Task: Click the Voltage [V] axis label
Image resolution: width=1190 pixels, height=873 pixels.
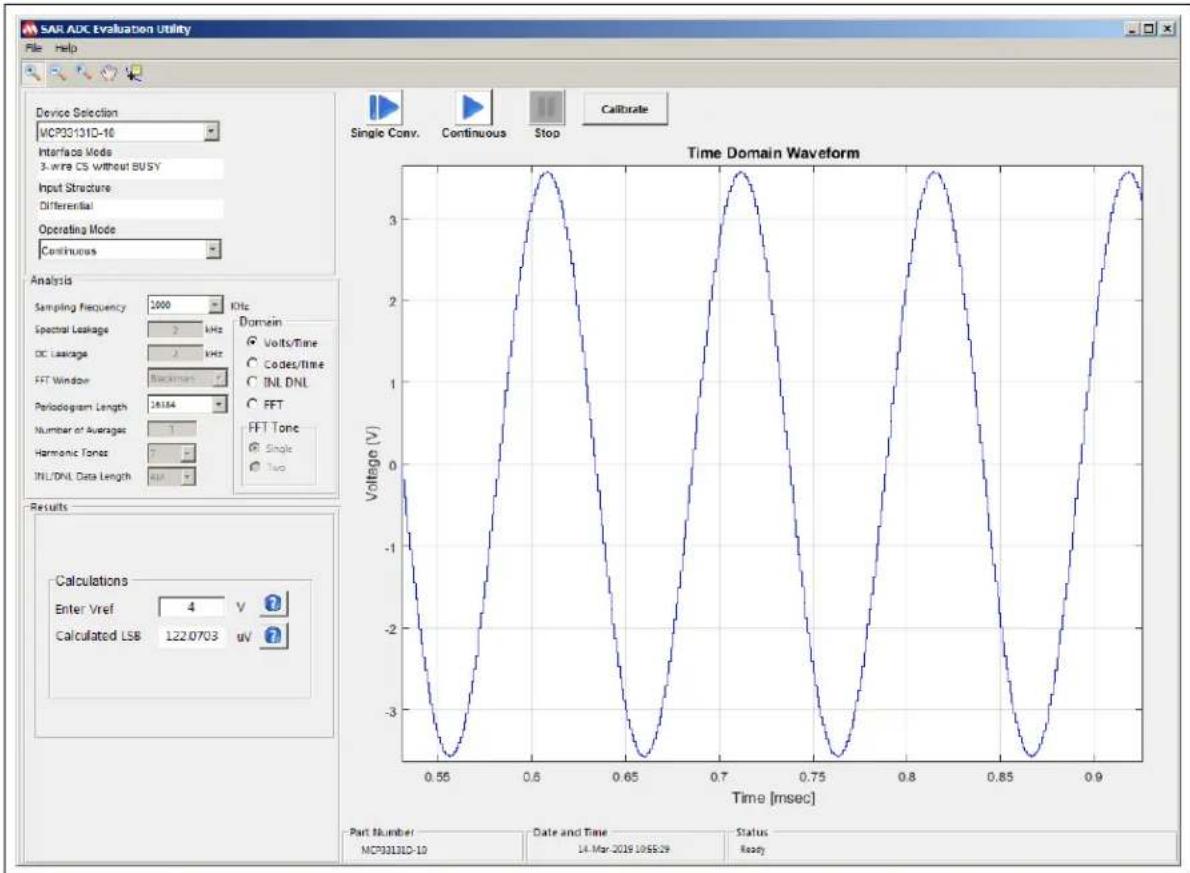Action: [x=372, y=463]
